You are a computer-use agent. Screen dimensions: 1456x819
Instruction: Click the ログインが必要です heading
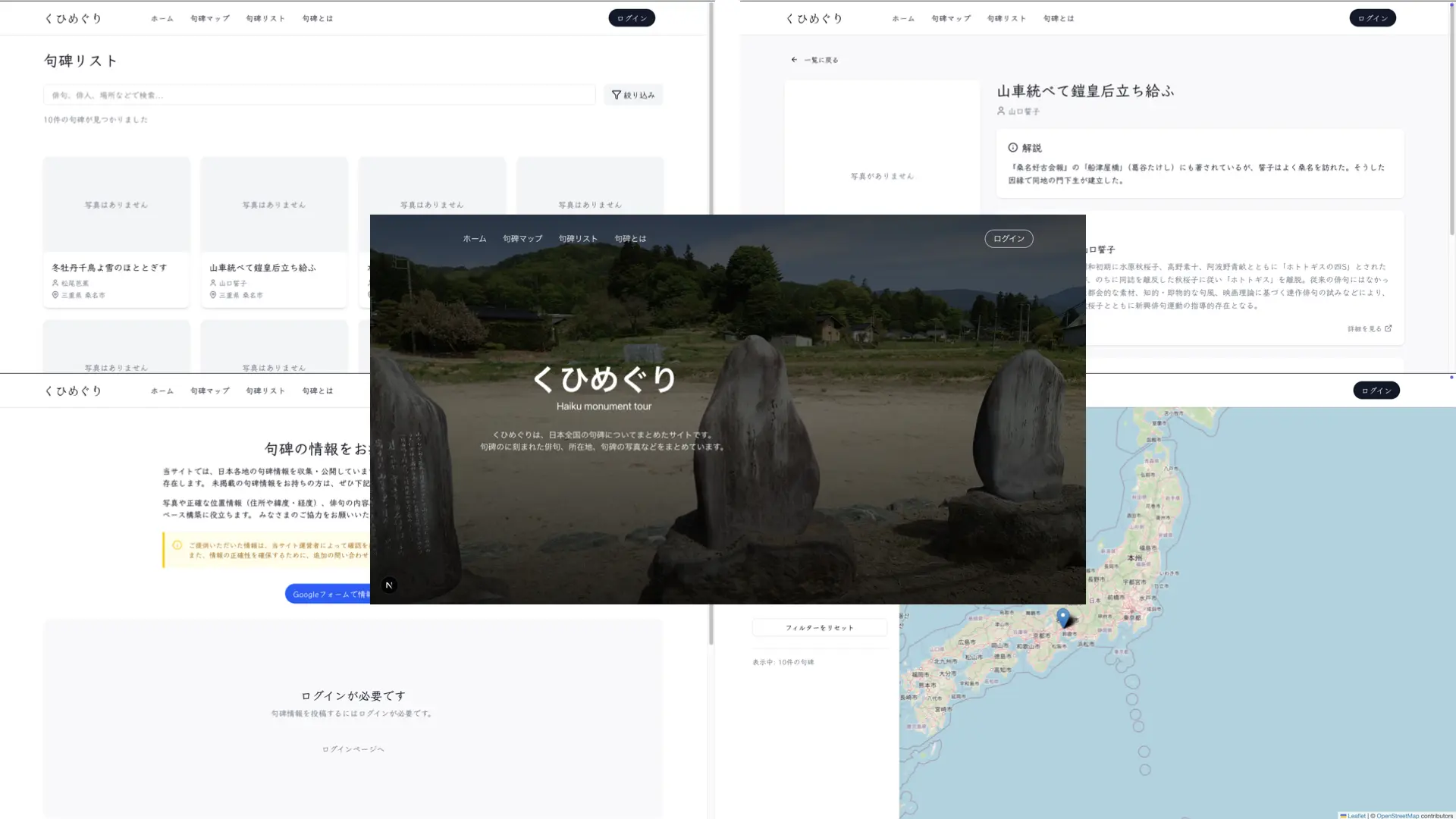(x=353, y=695)
